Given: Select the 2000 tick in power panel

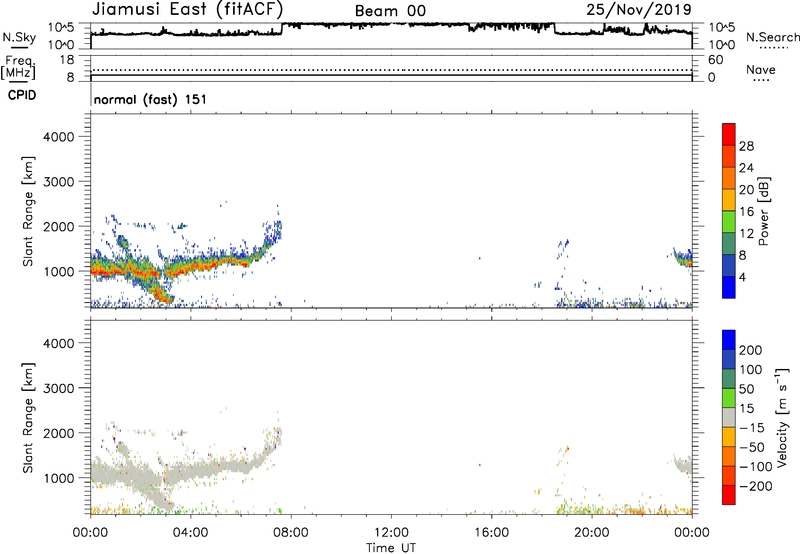Looking at the screenshot, I should pyautogui.click(x=58, y=226).
